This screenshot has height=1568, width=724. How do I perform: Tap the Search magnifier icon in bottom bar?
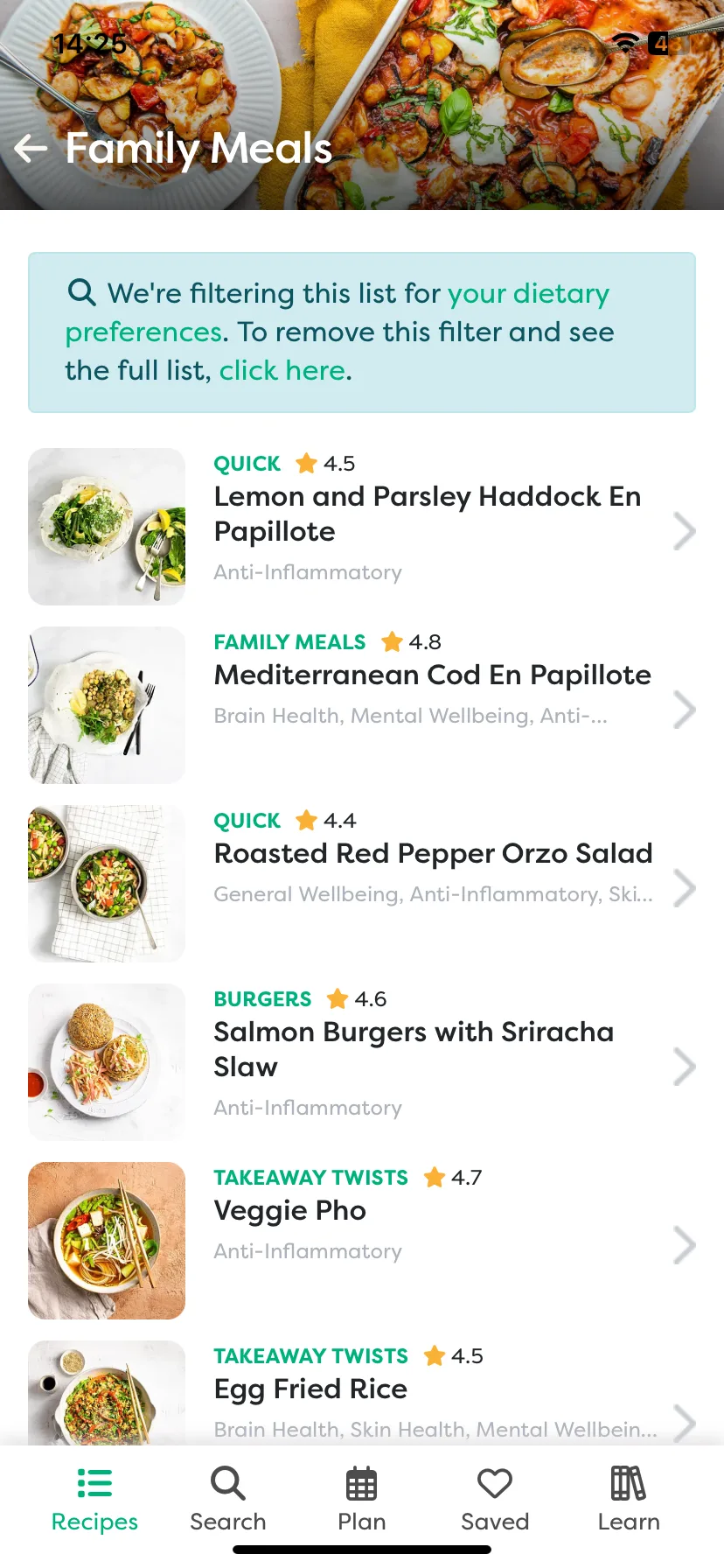(x=228, y=1483)
